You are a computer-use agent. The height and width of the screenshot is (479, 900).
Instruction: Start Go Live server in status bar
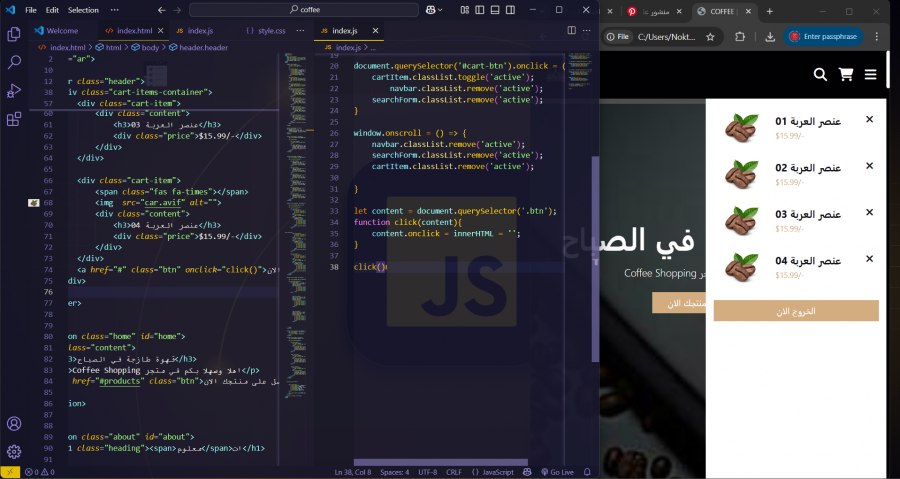tap(556, 472)
